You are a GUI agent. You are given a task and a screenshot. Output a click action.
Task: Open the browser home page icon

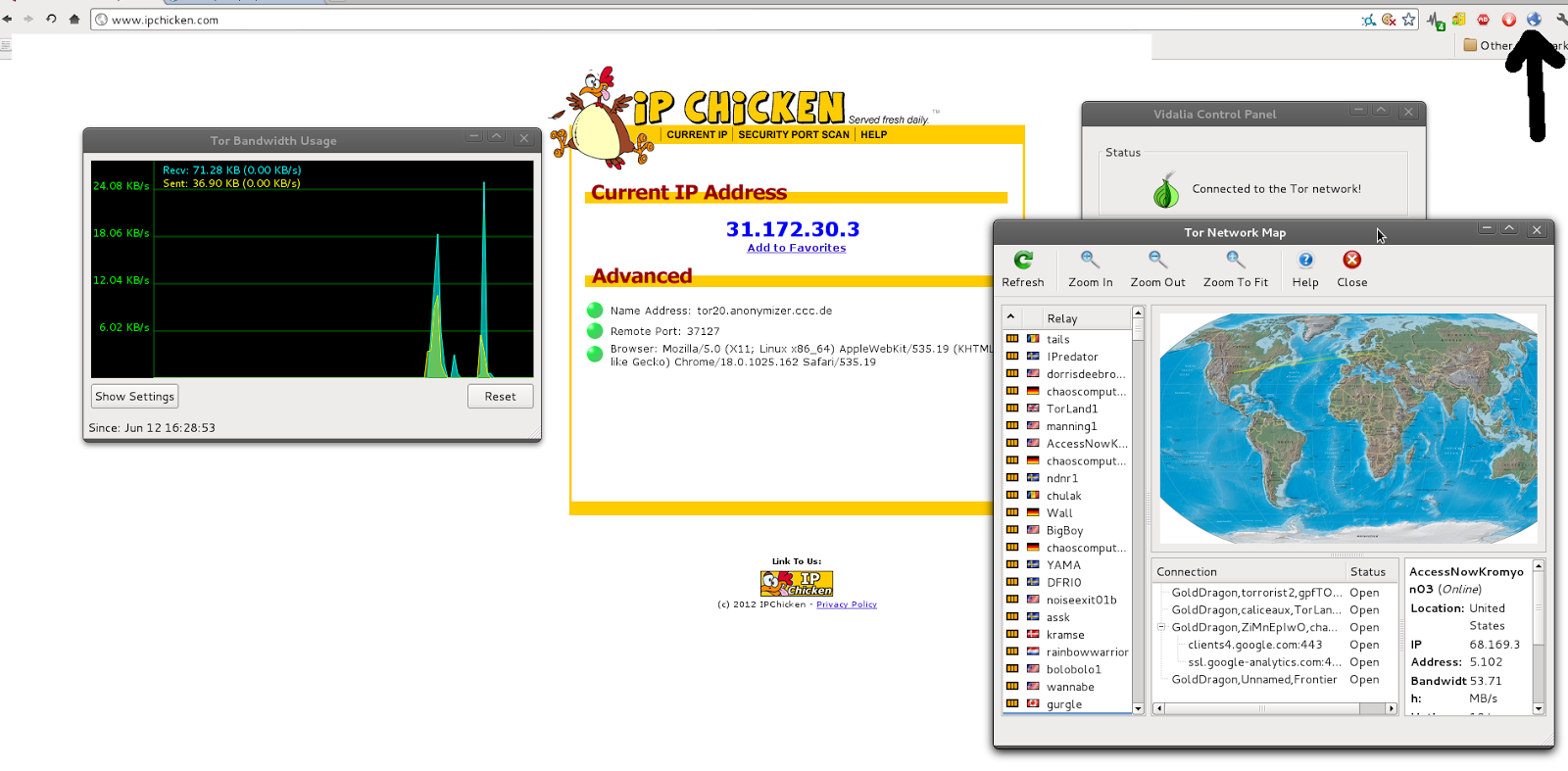pyautogui.click(x=74, y=19)
